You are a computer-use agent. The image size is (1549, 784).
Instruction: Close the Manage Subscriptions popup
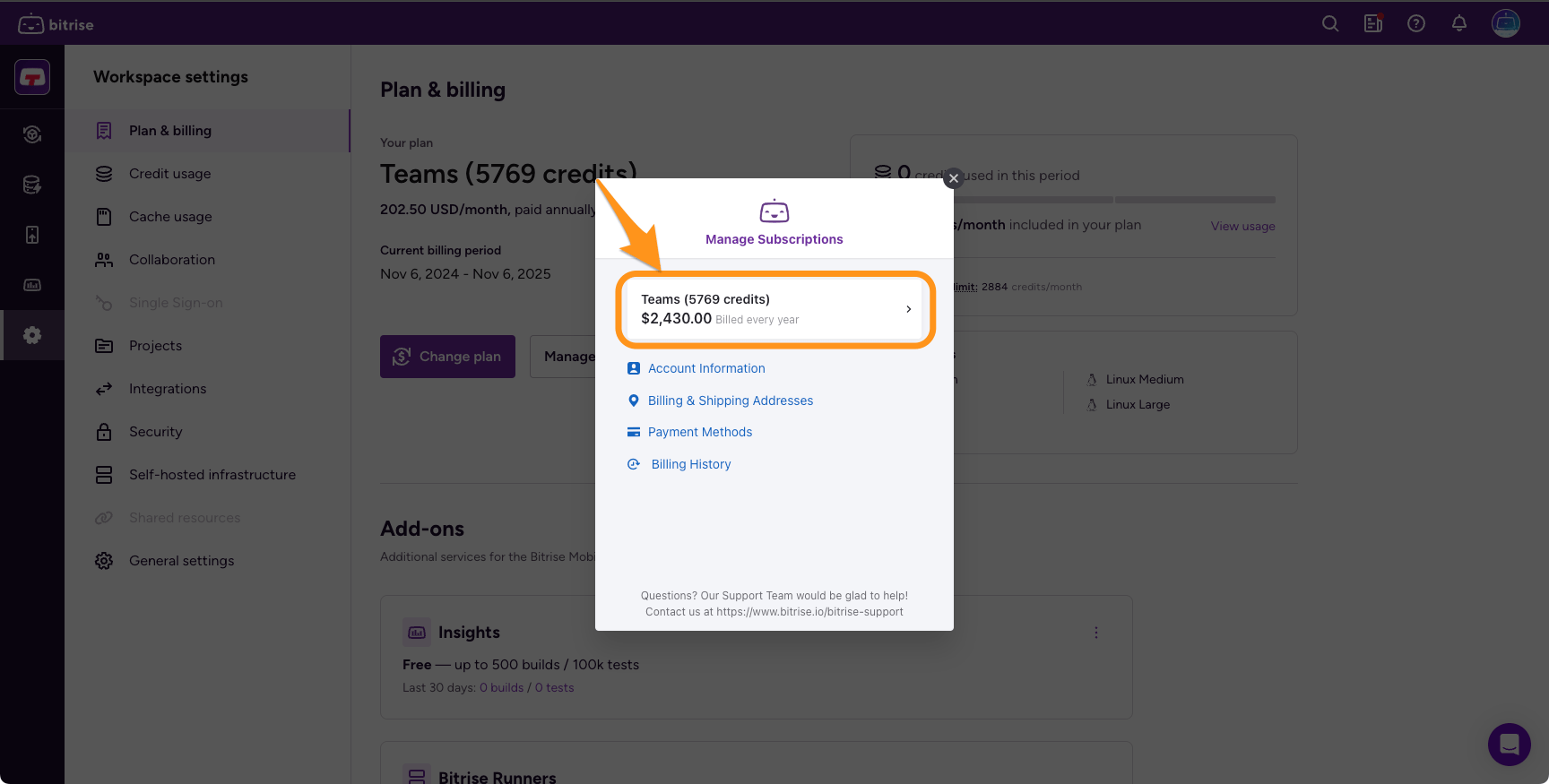point(954,178)
